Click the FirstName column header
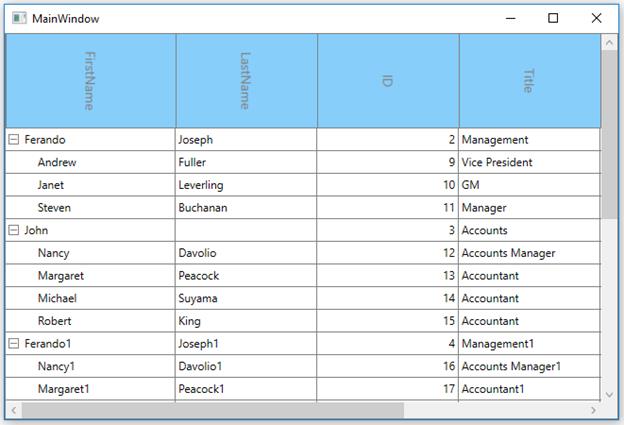The height and width of the screenshot is (425, 624). tap(91, 81)
